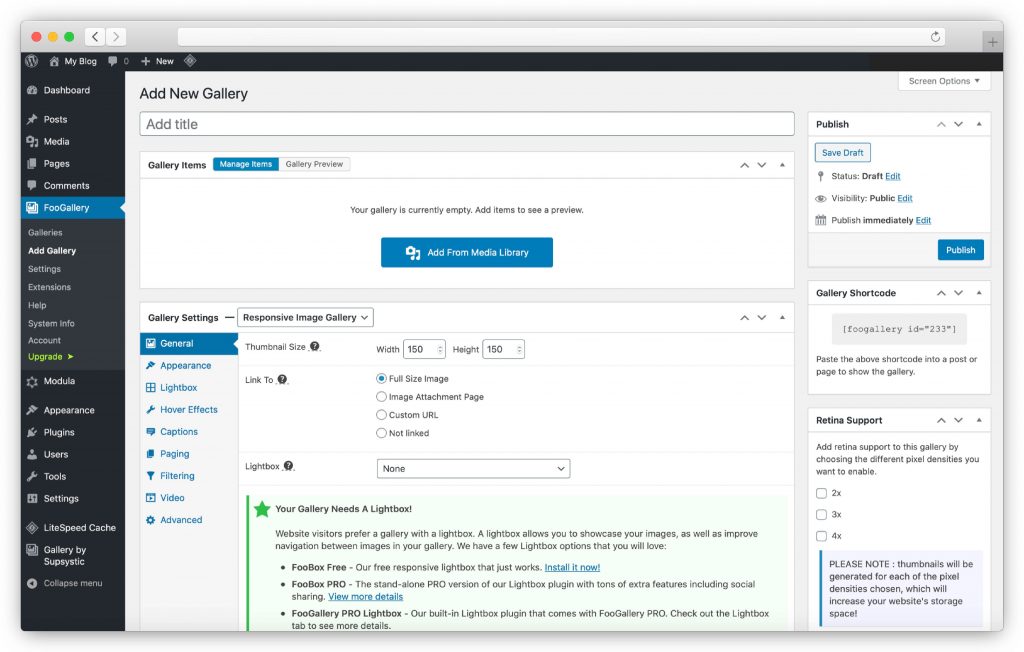Click the Link To help icon
The height and width of the screenshot is (652, 1024).
click(x=282, y=380)
